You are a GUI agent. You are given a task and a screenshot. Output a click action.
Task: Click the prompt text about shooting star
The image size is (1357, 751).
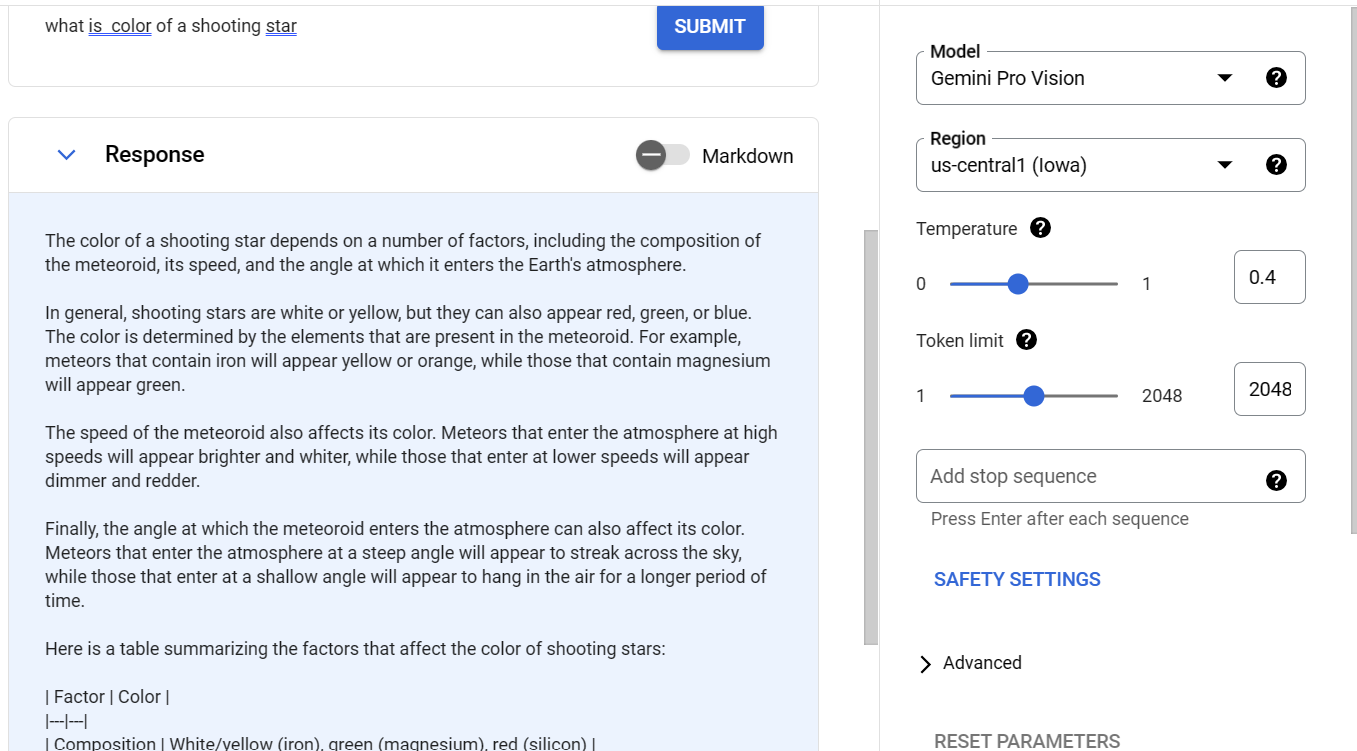pyautogui.click(x=171, y=26)
